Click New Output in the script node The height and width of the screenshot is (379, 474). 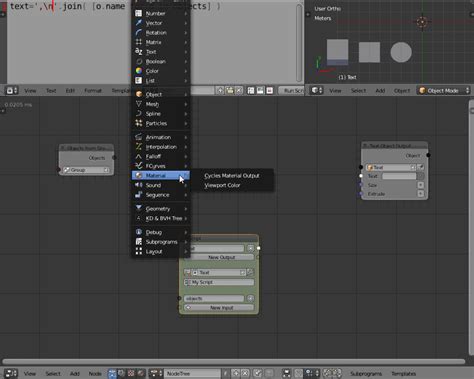222,257
